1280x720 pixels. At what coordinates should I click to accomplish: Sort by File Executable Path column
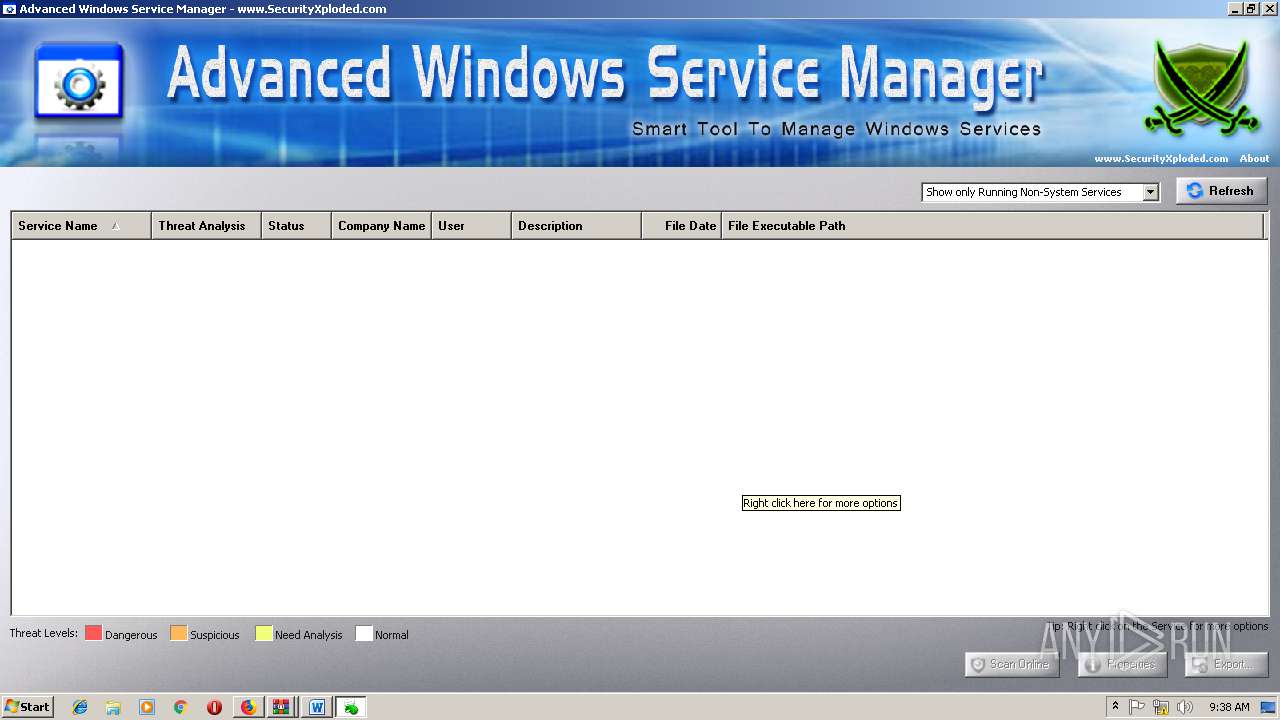coord(992,226)
